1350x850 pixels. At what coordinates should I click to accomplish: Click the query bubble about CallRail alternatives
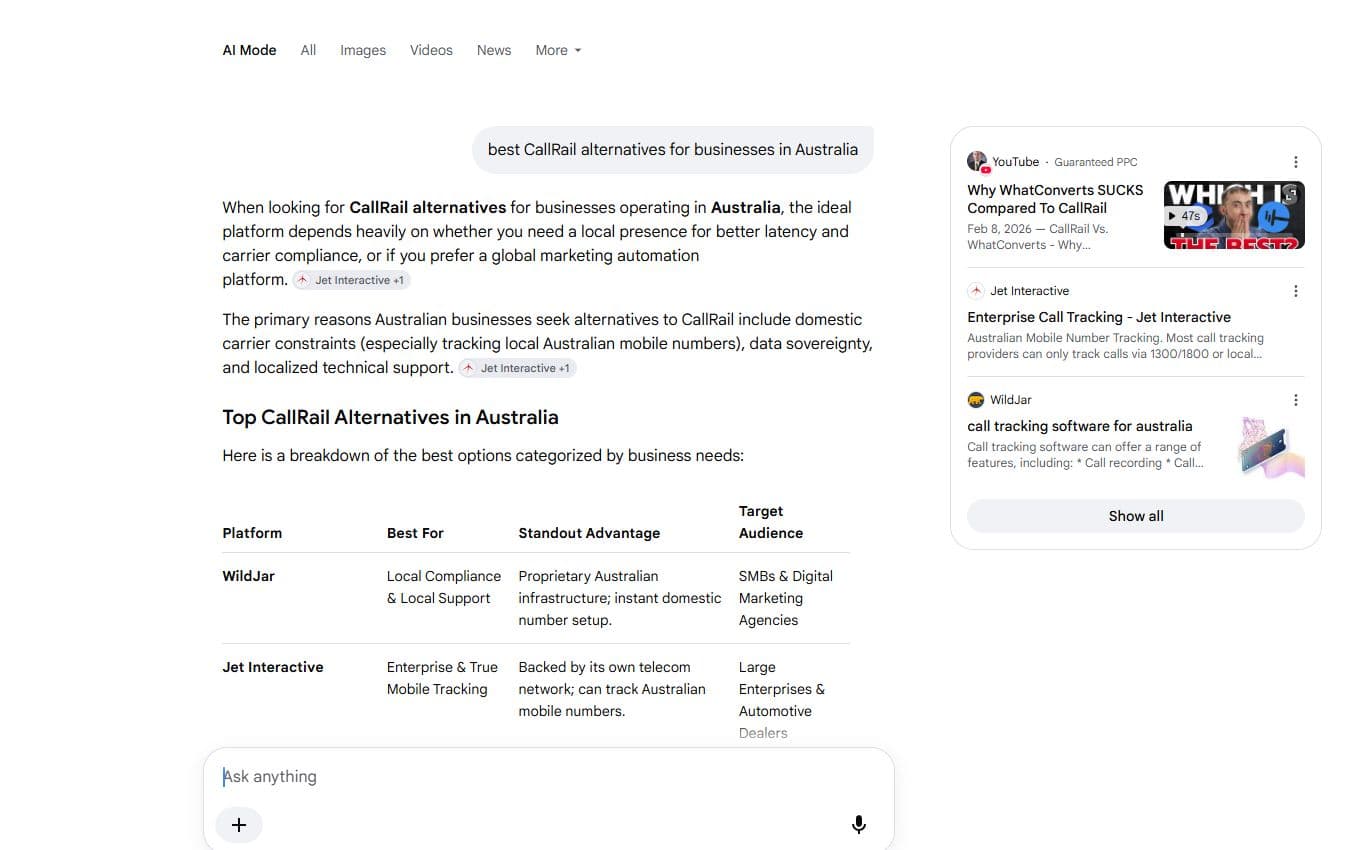click(673, 150)
